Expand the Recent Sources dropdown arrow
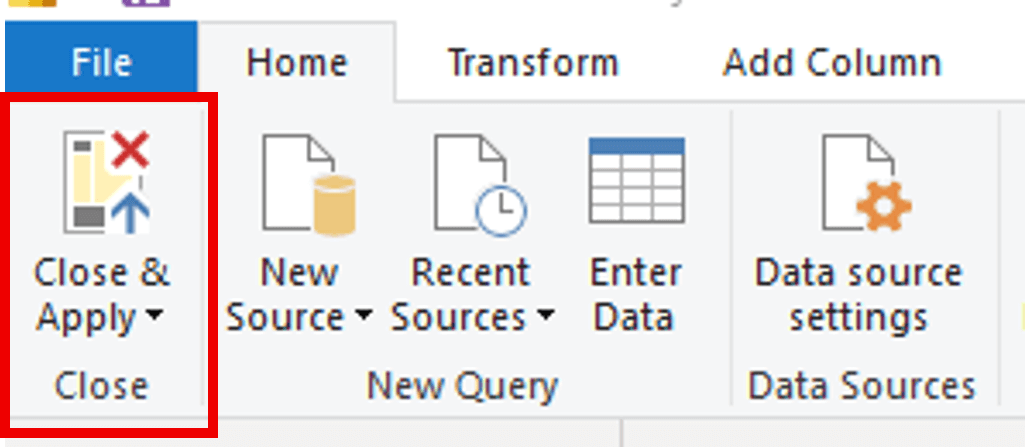 tap(545, 317)
